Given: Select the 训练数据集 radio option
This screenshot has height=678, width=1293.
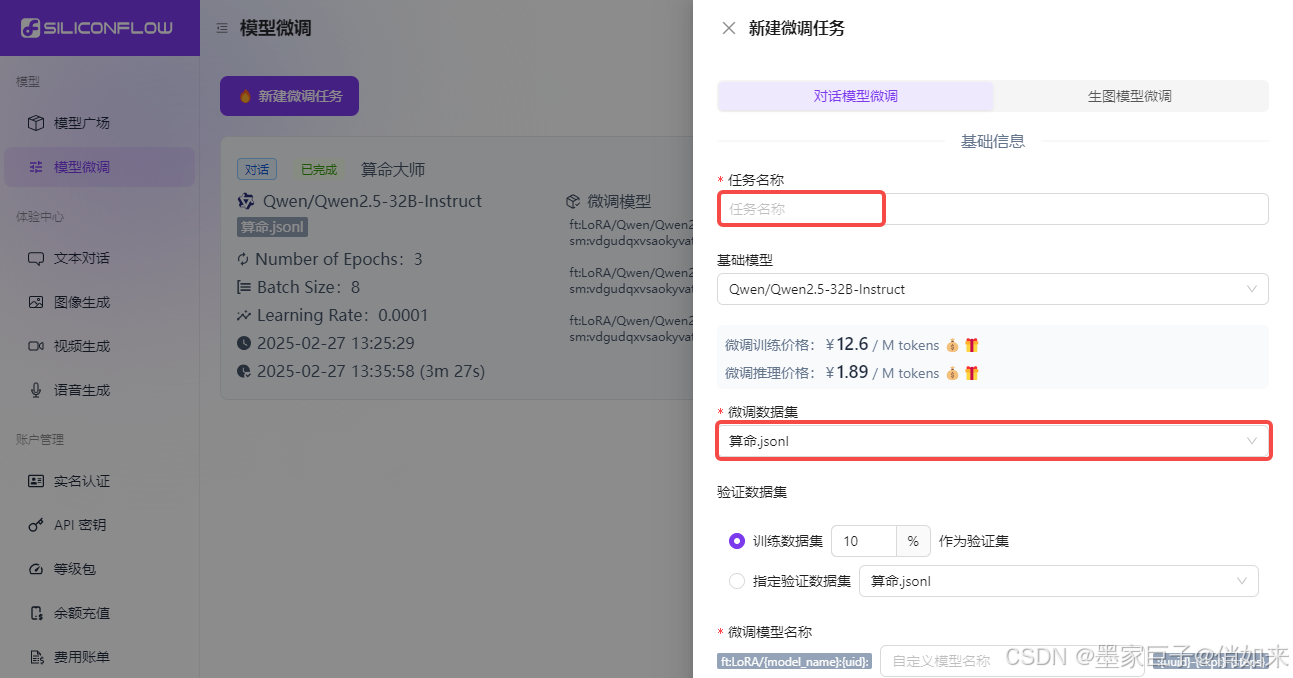Looking at the screenshot, I should click(737, 541).
